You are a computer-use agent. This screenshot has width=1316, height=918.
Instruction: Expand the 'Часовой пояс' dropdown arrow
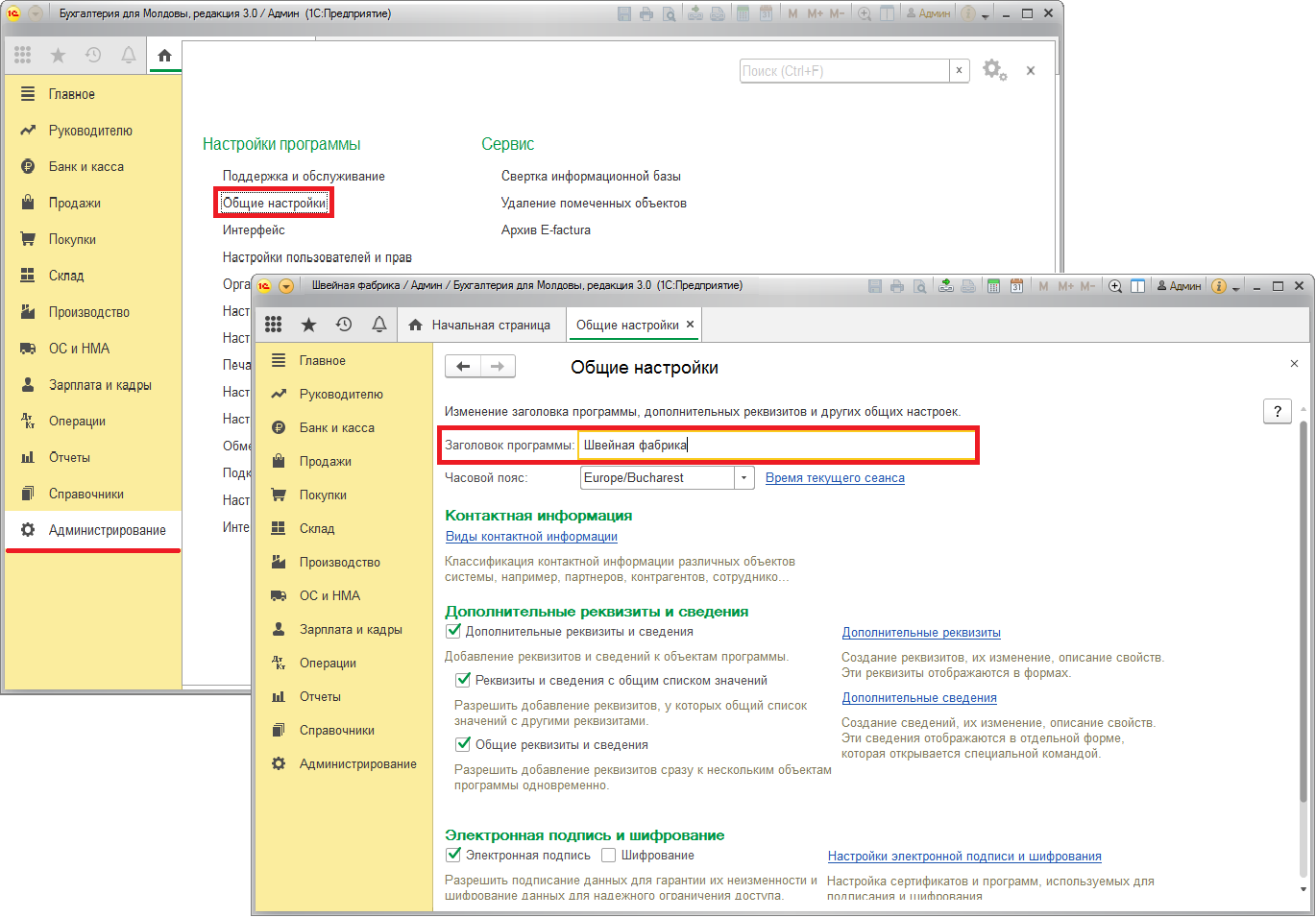744,478
